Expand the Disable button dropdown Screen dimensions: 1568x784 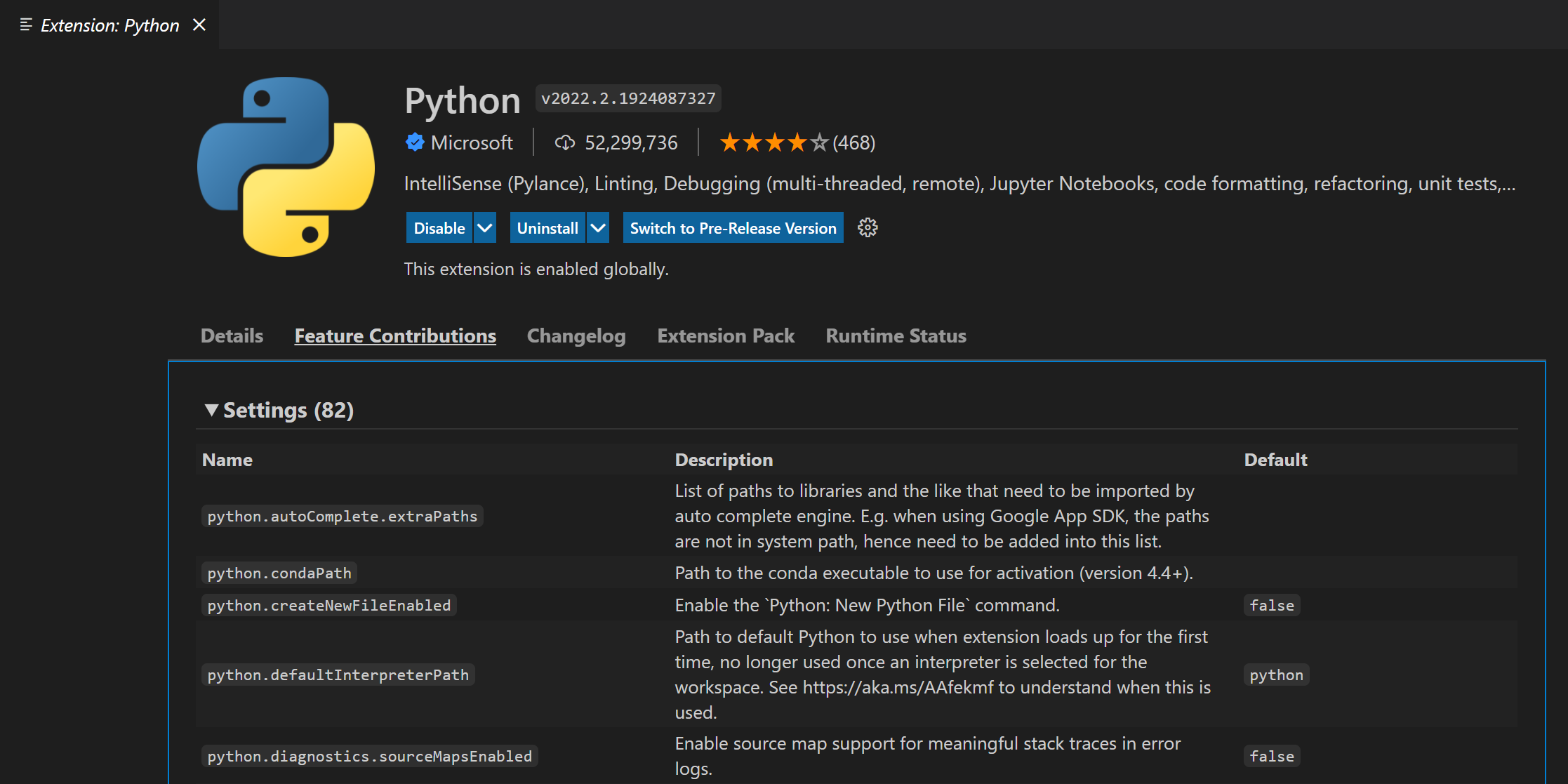484,228
